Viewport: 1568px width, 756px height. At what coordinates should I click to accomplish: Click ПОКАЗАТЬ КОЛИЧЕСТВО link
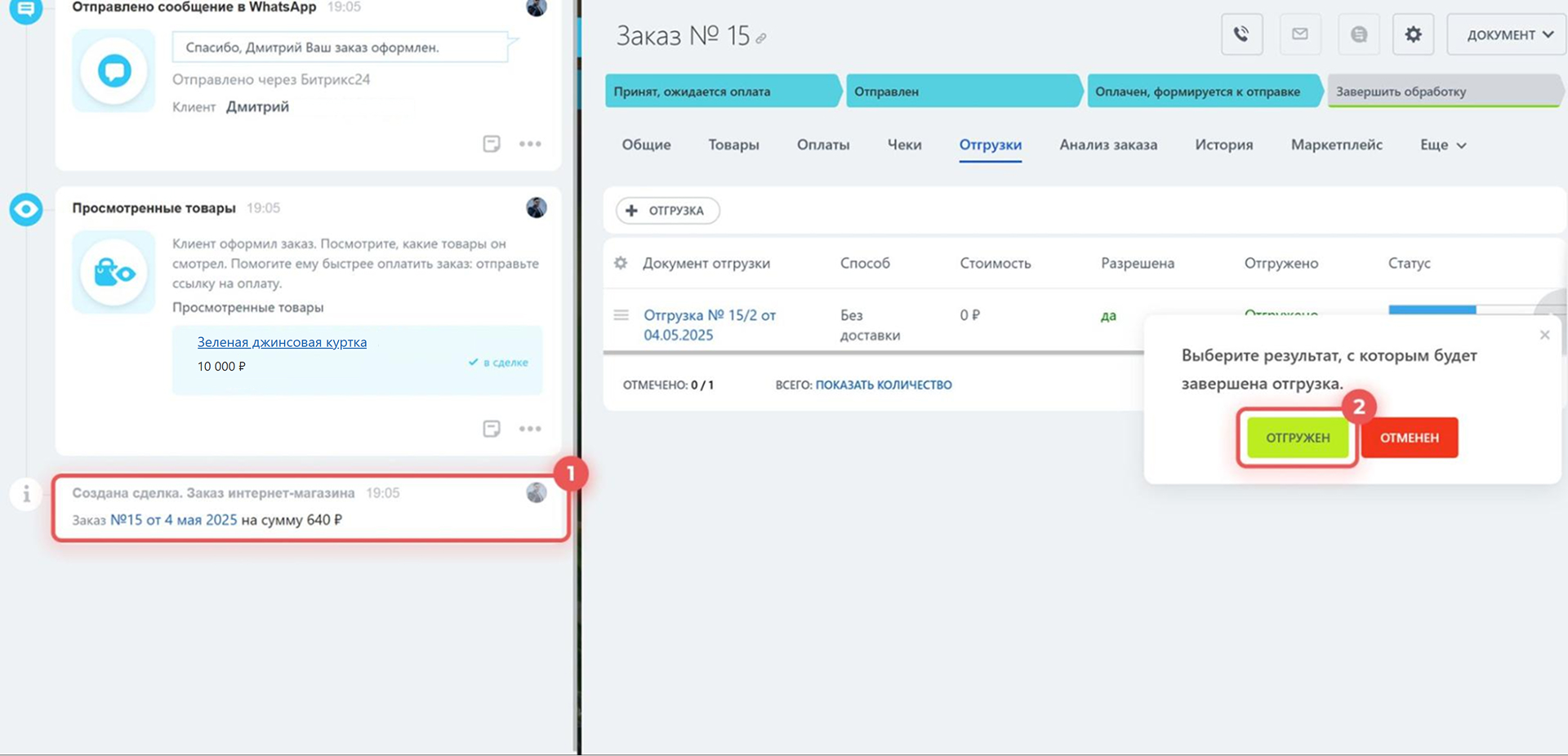(884, 385)
